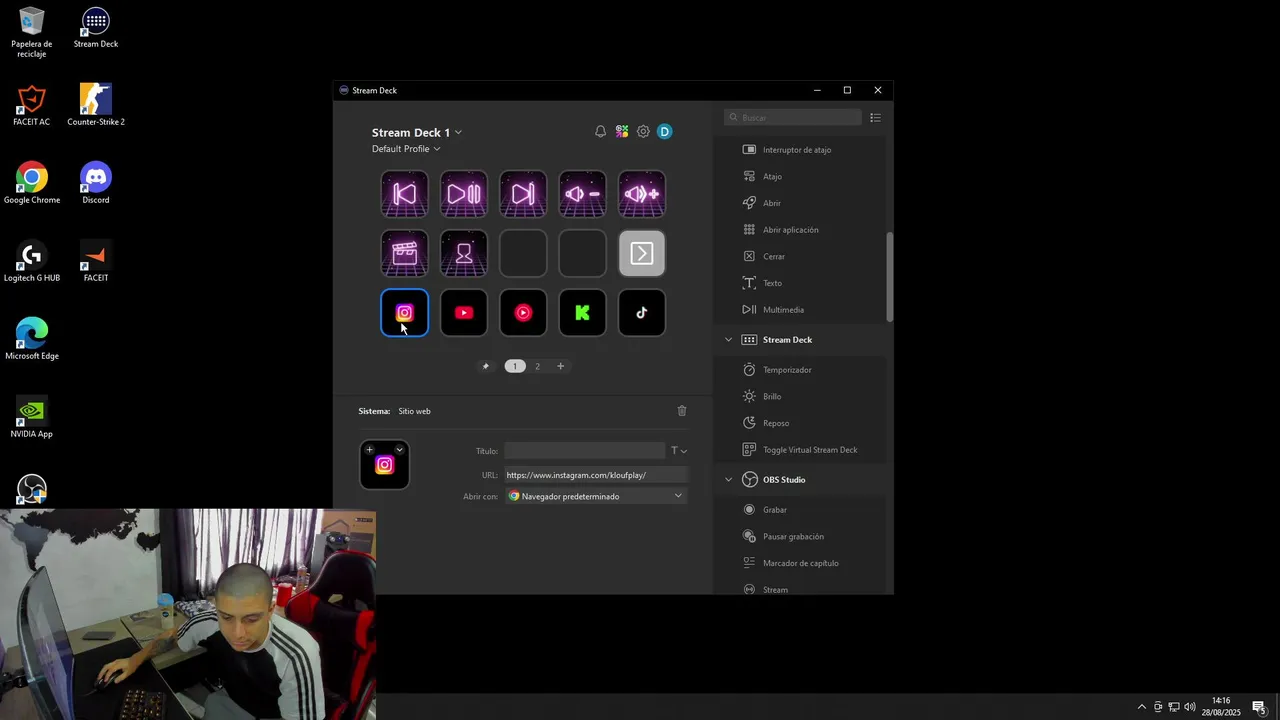Image resolution: width=1280 pixels, height=720 pixels.
Task: Select the play/pause key
Action: (x=464, y=194)
